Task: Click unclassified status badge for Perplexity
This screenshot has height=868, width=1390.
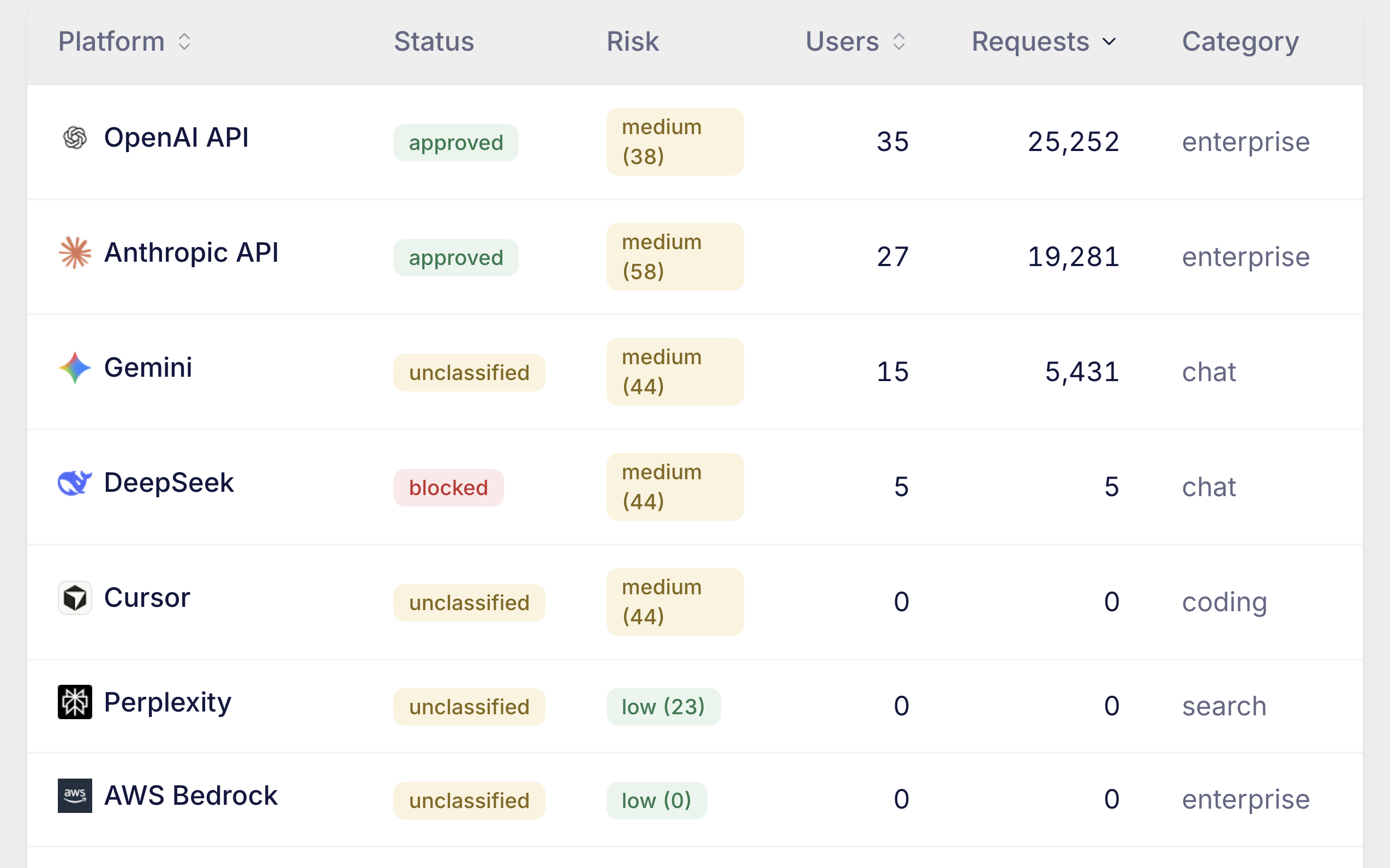Action: (469, 707)
